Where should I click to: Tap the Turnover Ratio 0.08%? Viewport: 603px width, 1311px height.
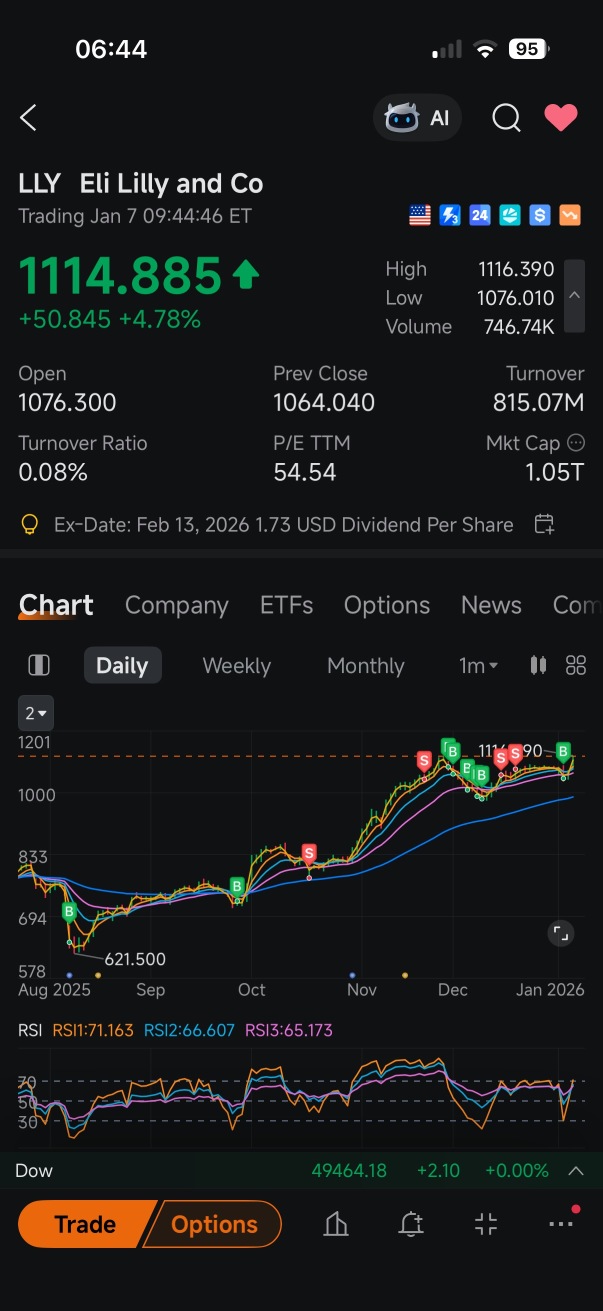pos(53,472)
